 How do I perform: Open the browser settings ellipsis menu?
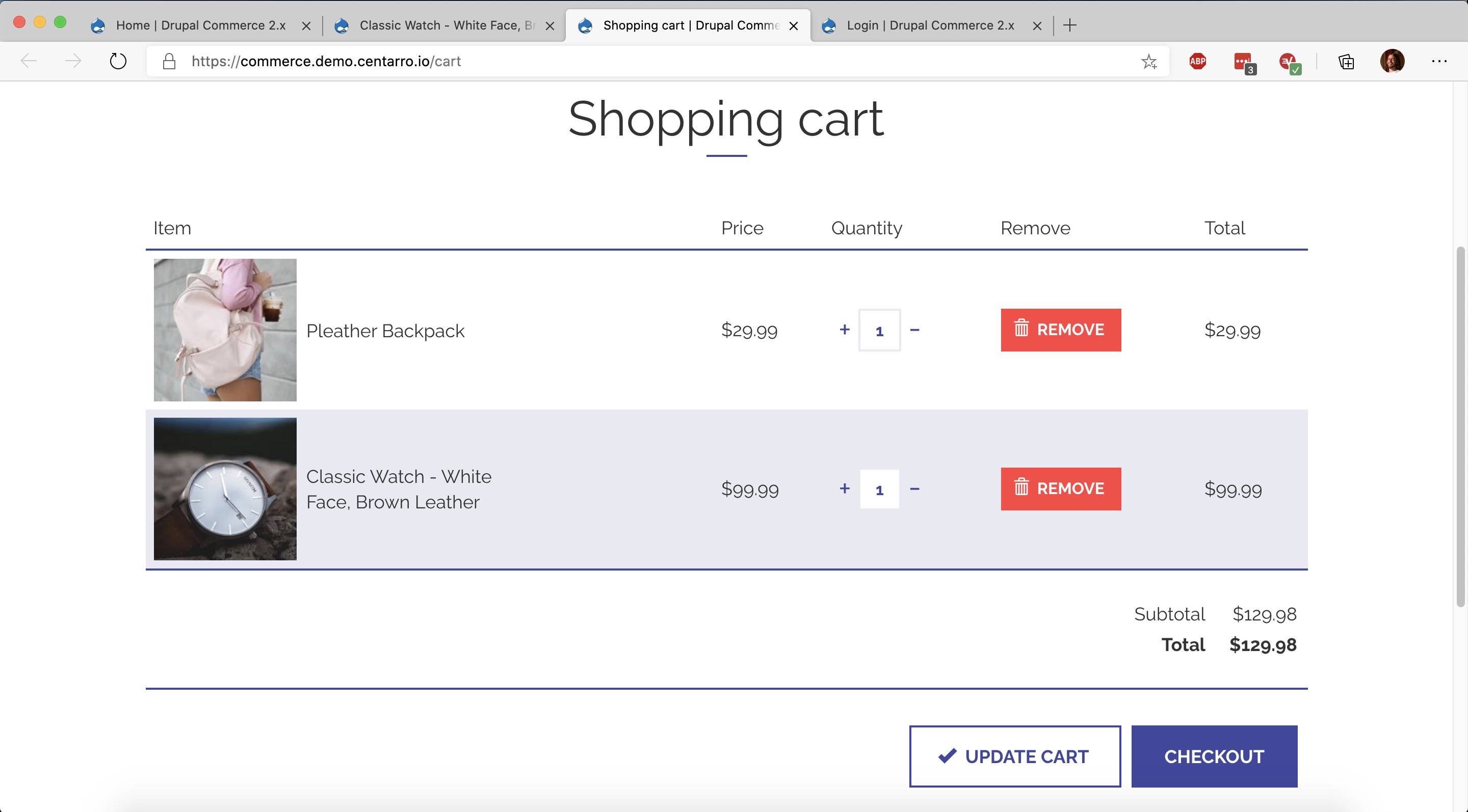point(1440,61)
